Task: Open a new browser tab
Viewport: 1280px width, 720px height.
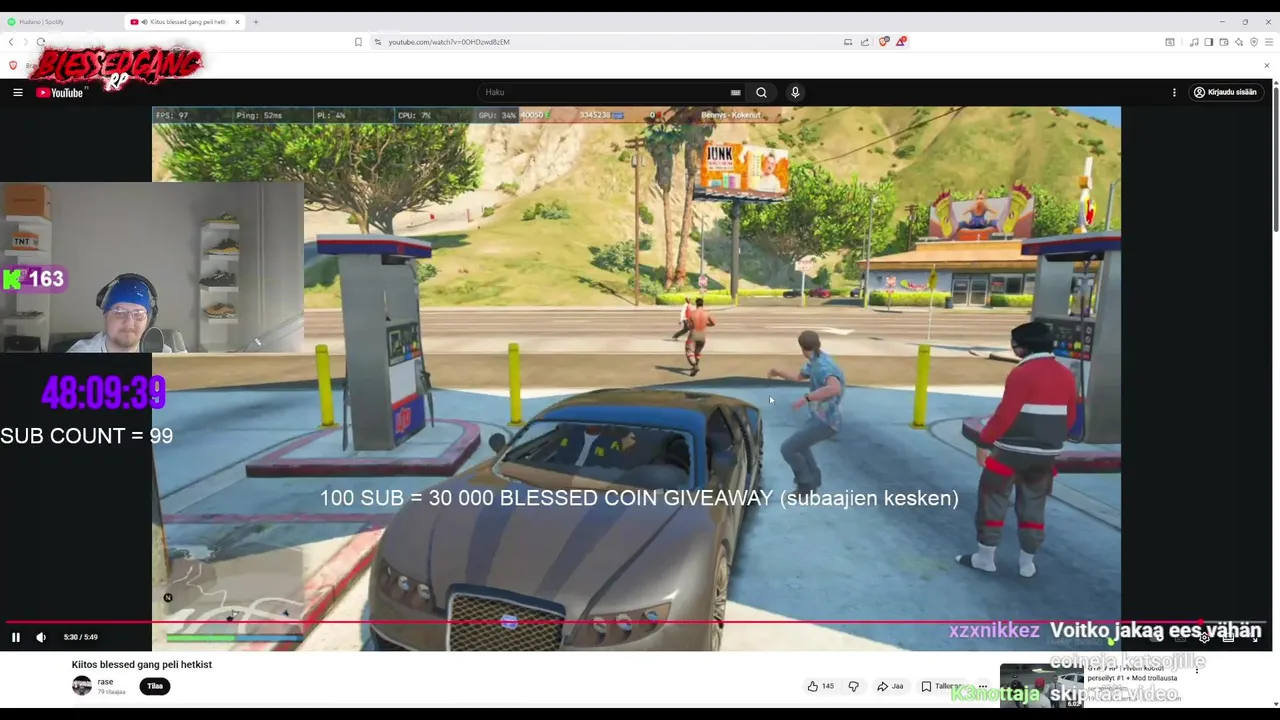Action: pos(256,21)
